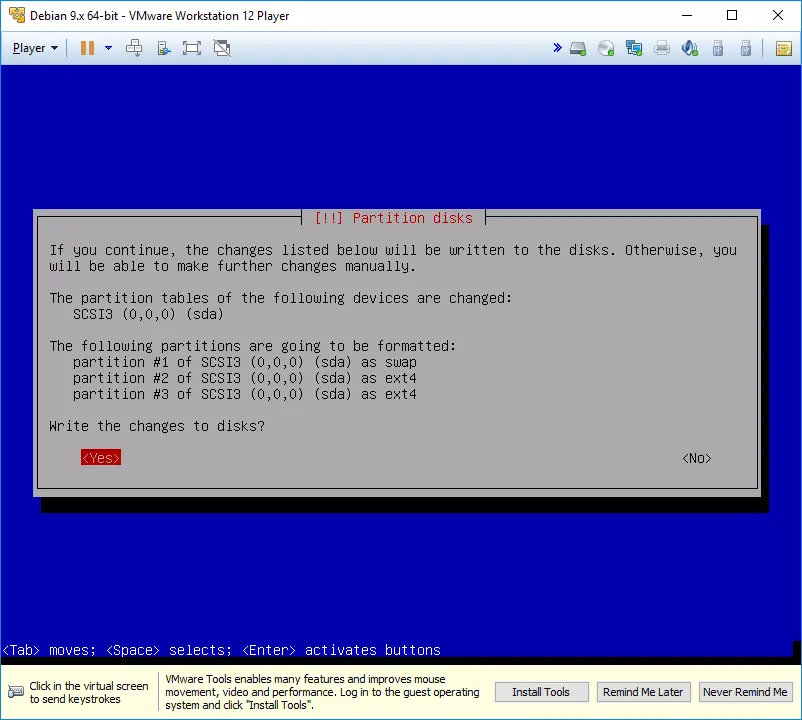Viewport: 802px width, 720px height.
Task: Click the orange pause virtual machine icon
Action: (87, 48)
